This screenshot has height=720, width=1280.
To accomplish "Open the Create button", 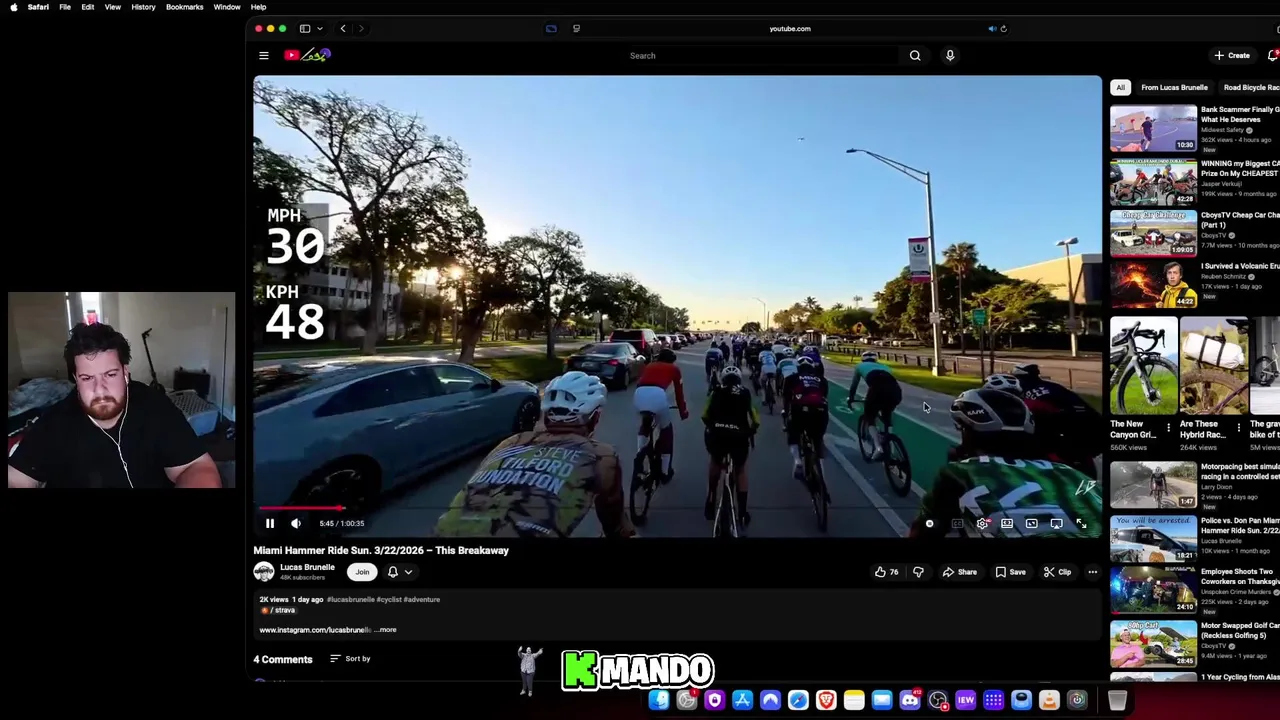I will tap(1232, 56).
